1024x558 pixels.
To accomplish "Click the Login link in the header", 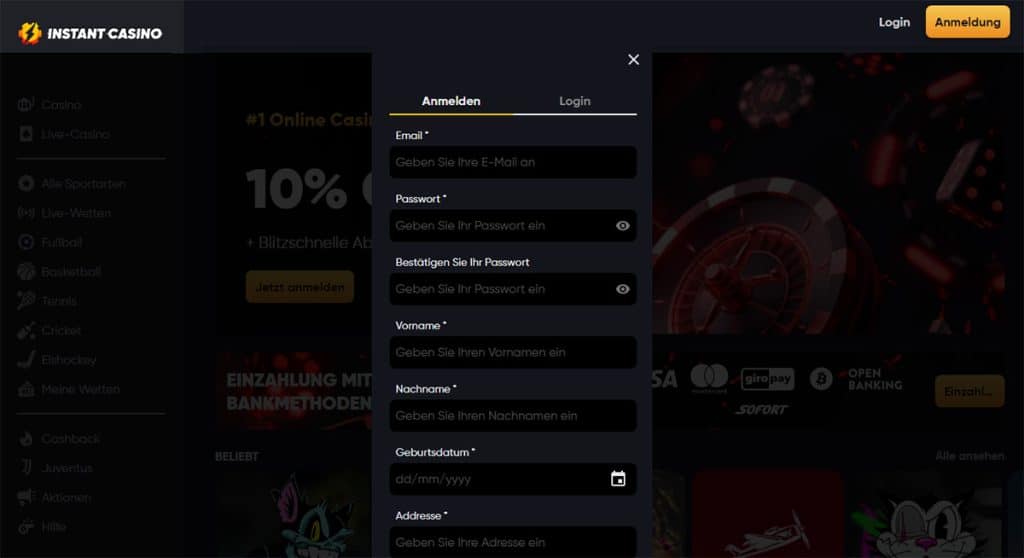I will coord(894,22).
